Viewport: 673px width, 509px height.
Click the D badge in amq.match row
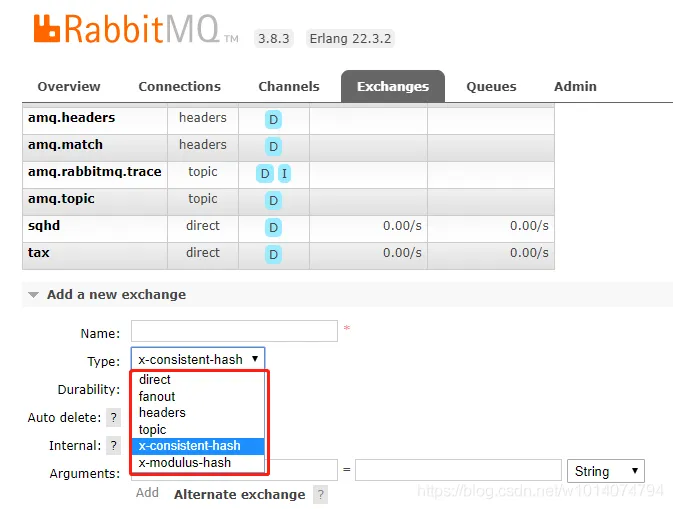(x=273, y=147)
